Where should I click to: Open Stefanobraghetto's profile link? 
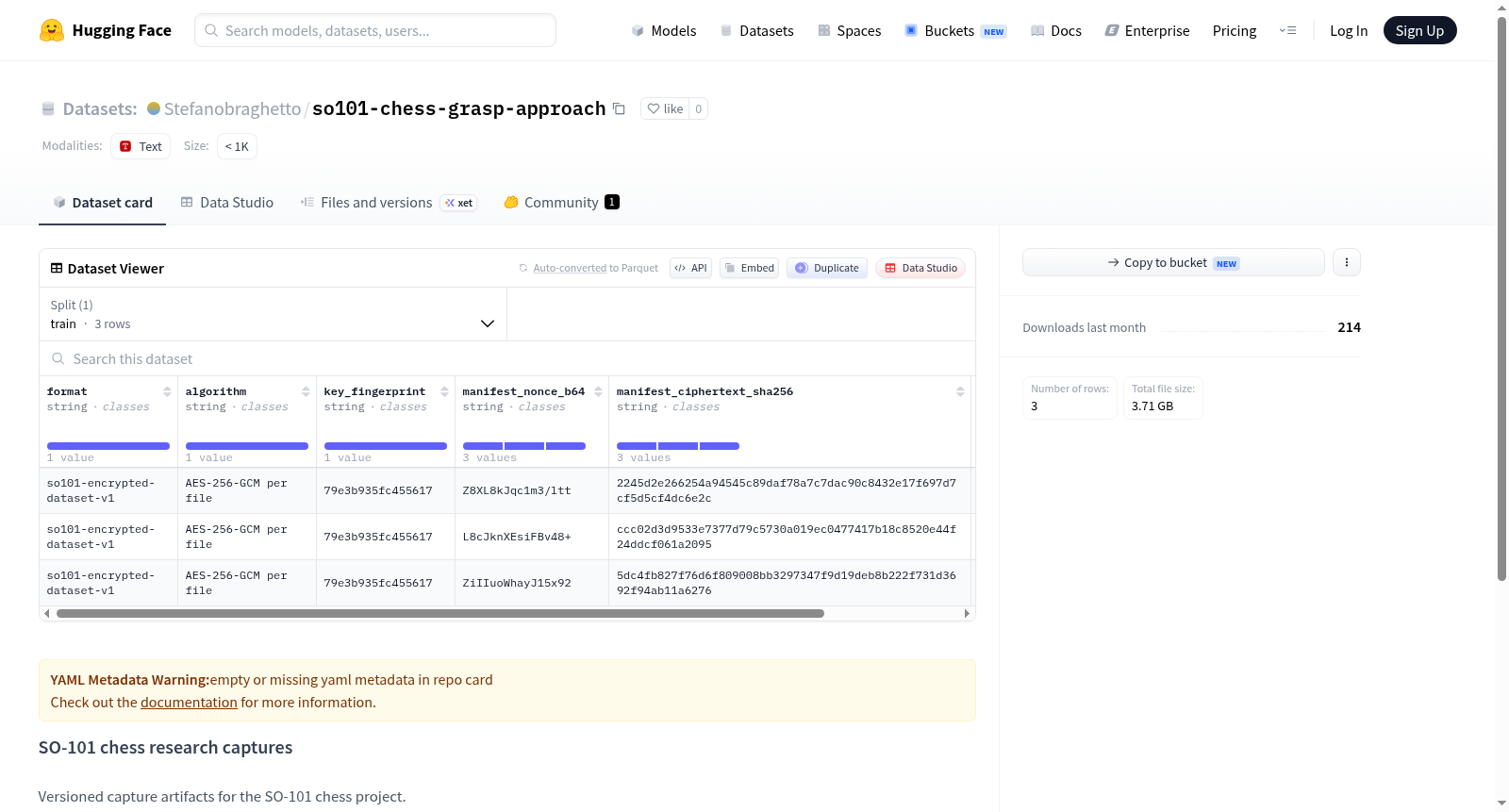[232, 108]
